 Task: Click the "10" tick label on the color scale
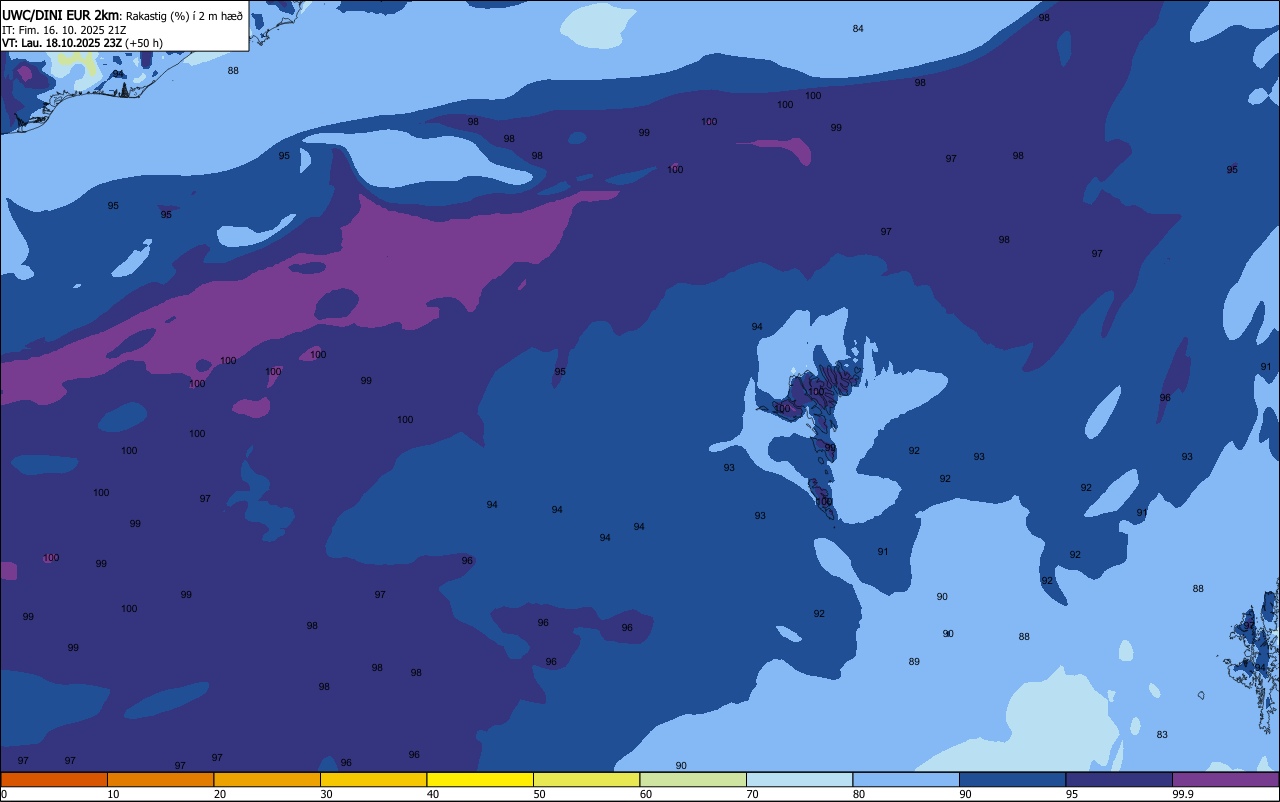[113, 794]
